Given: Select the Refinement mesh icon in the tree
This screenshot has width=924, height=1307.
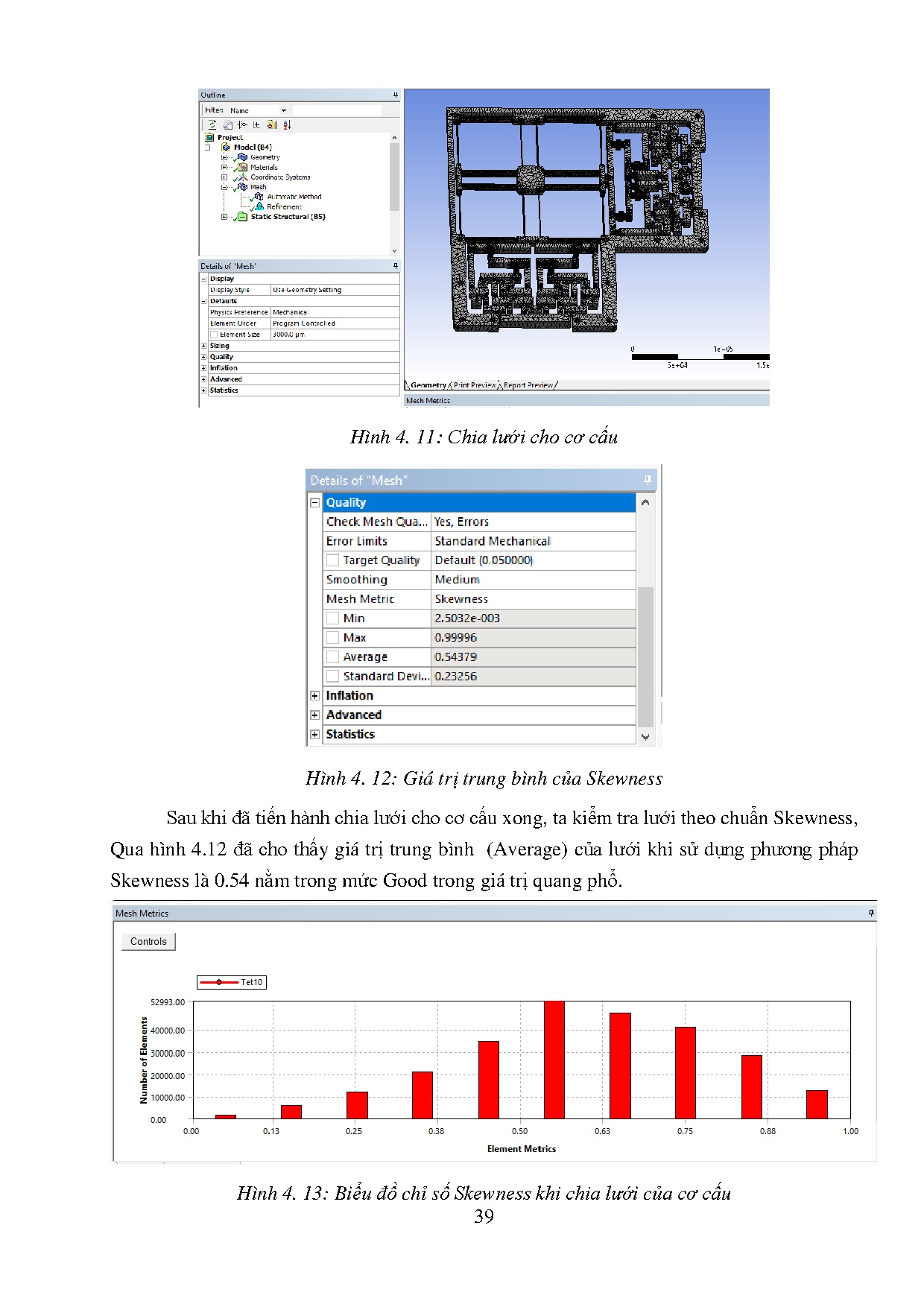Looking at the screenshot, I should (259, 207).
